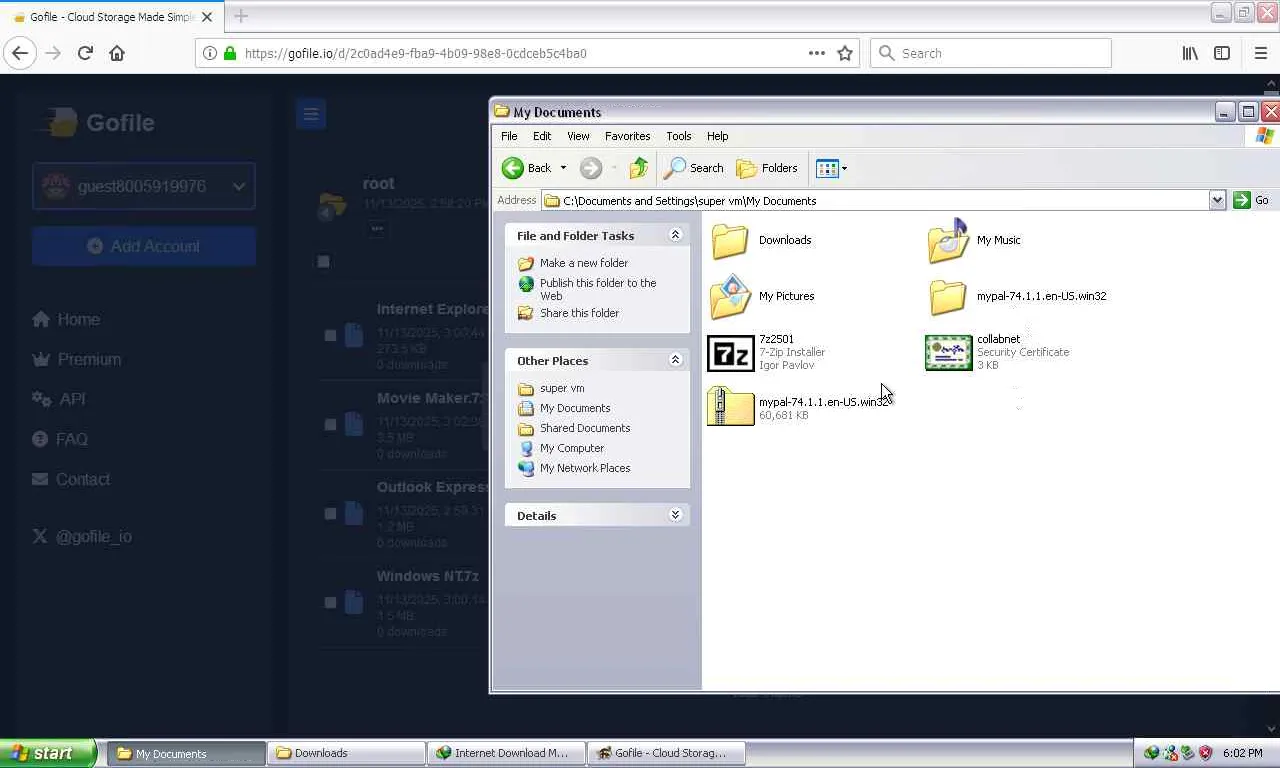The height and width of the screenshot is (768, 1280).
Task: Check the Movie Maker.7z file checkbox
Action: (330, 424)
